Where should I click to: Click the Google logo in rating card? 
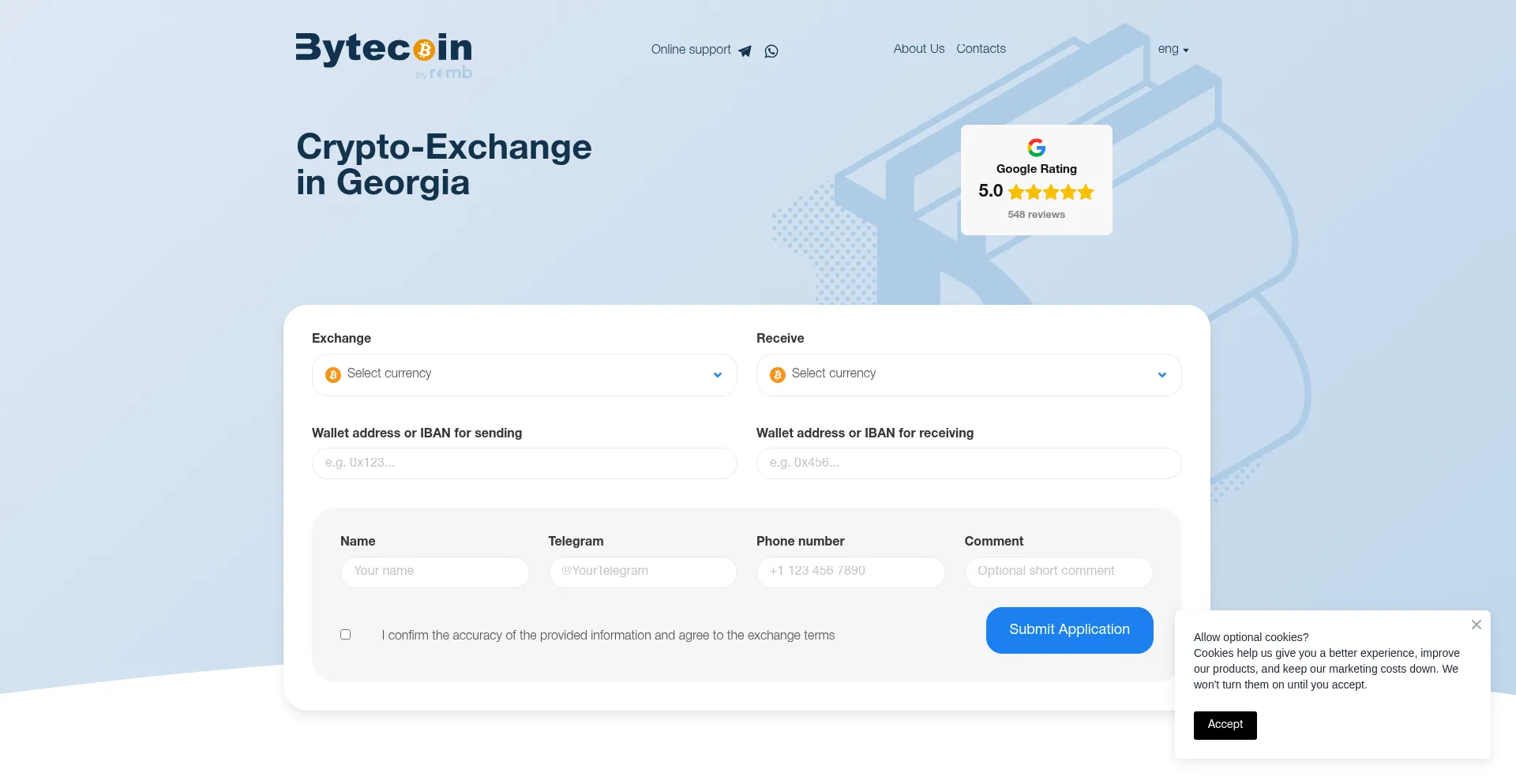tap(1036, 148)
